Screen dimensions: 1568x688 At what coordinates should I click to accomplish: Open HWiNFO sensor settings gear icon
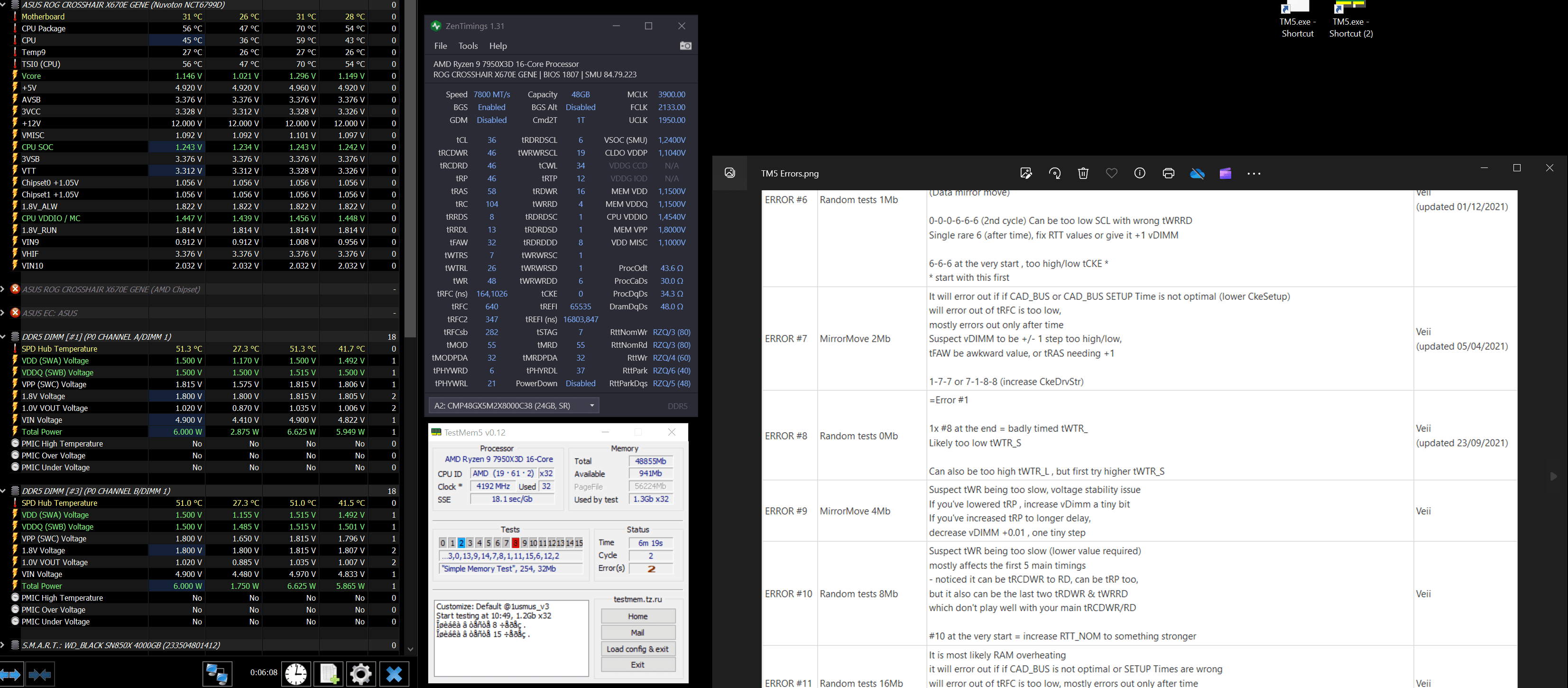click(361, 674)
